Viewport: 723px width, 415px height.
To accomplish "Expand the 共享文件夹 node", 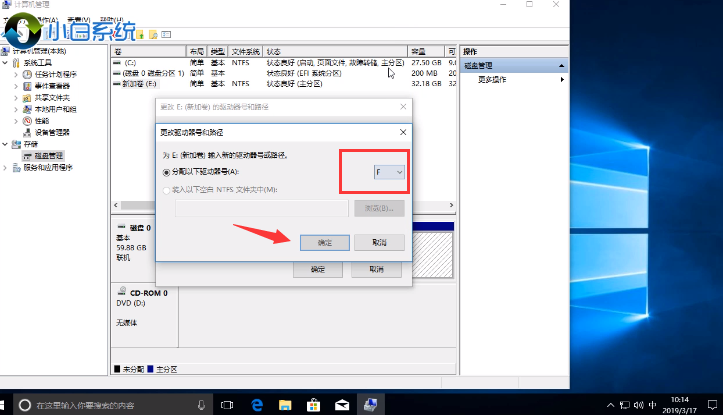I will click(x=16, y=97).
